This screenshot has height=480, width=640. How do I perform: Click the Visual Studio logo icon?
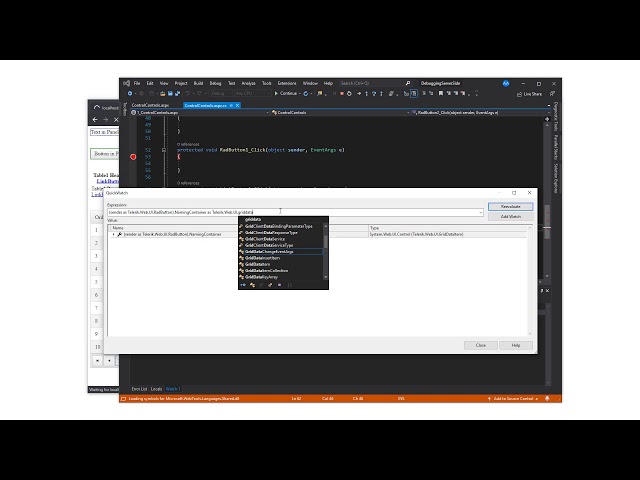[x=127, y=83]
